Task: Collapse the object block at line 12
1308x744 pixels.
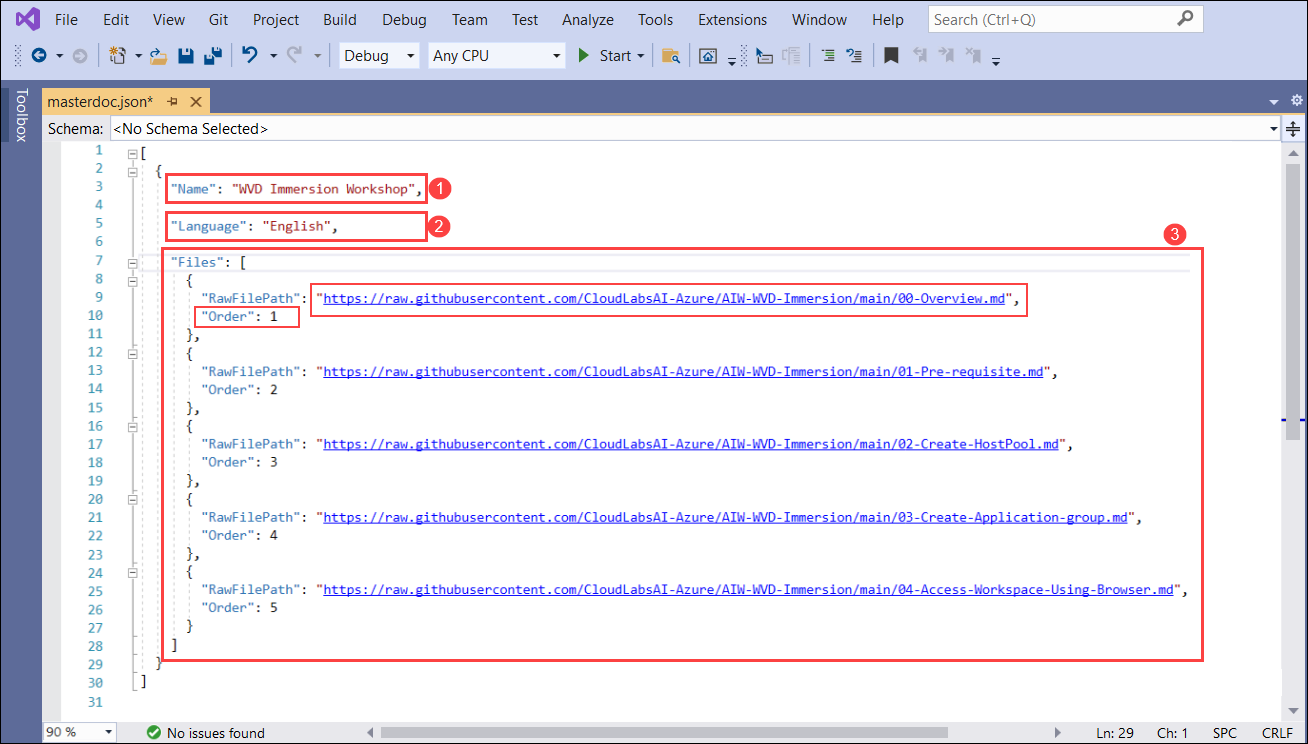Action: (132, 353)
